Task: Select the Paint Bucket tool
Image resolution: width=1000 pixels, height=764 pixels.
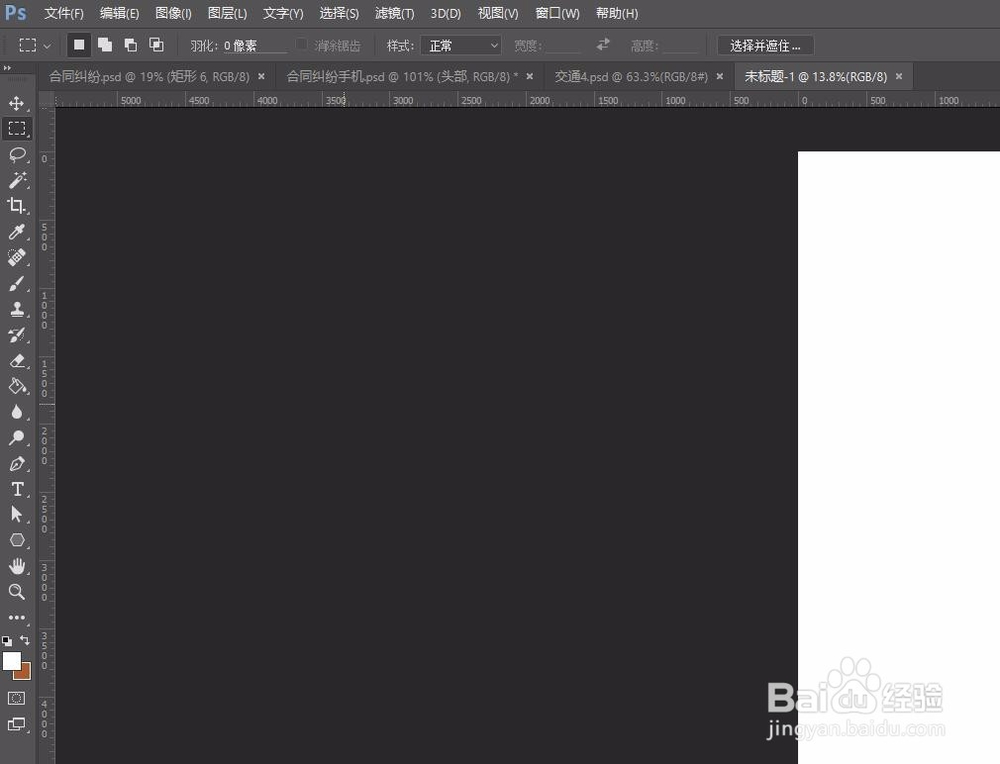Action: 17,386
